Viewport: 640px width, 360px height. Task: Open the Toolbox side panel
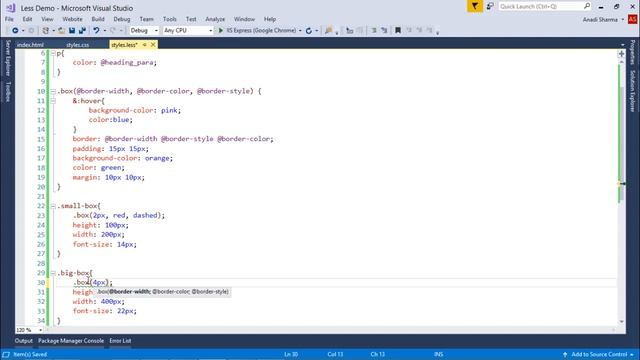click(x=8, y=91)
